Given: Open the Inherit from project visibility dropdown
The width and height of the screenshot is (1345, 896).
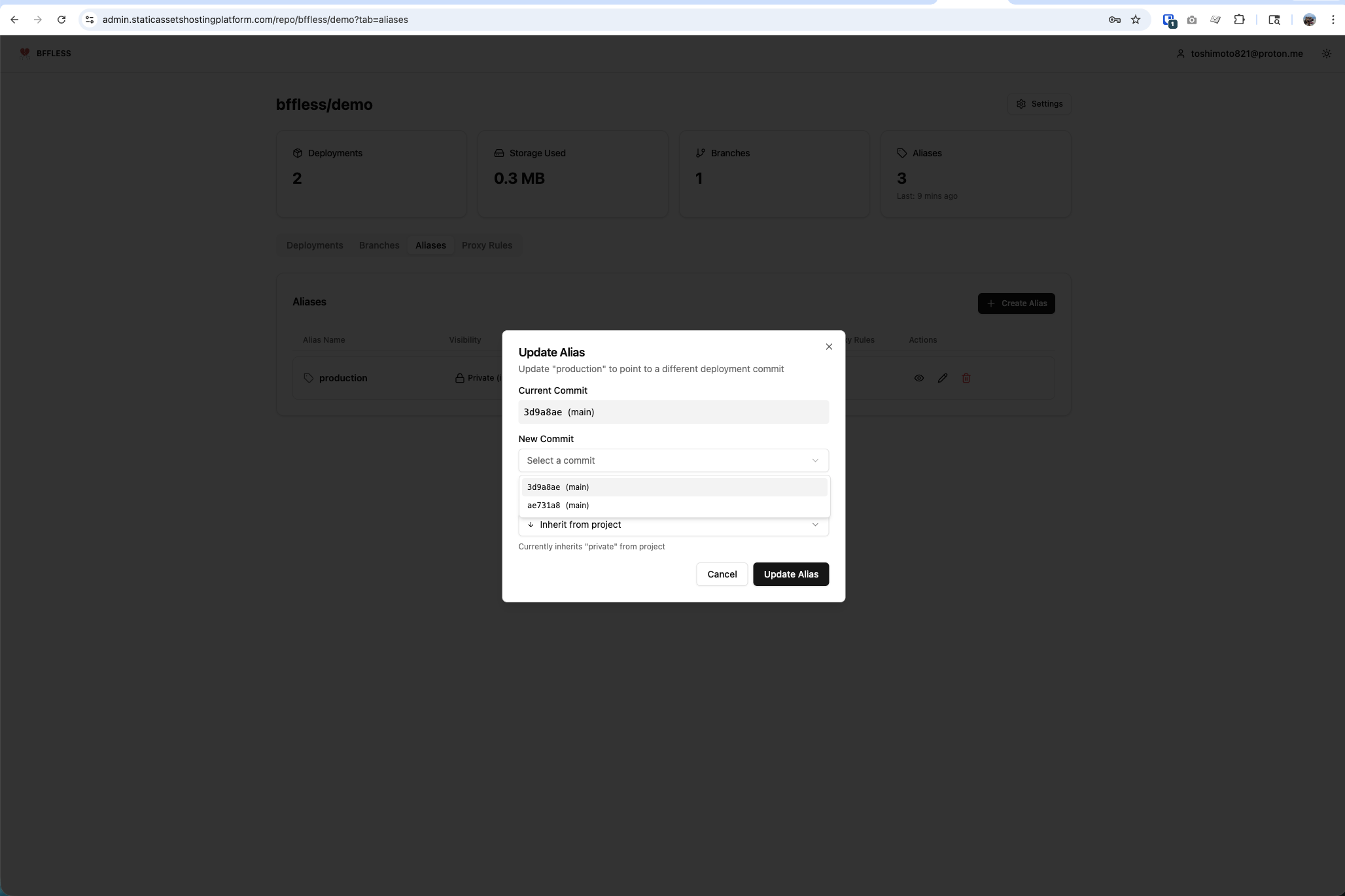Looking at the screenshot, I should (x=673, y=525).
